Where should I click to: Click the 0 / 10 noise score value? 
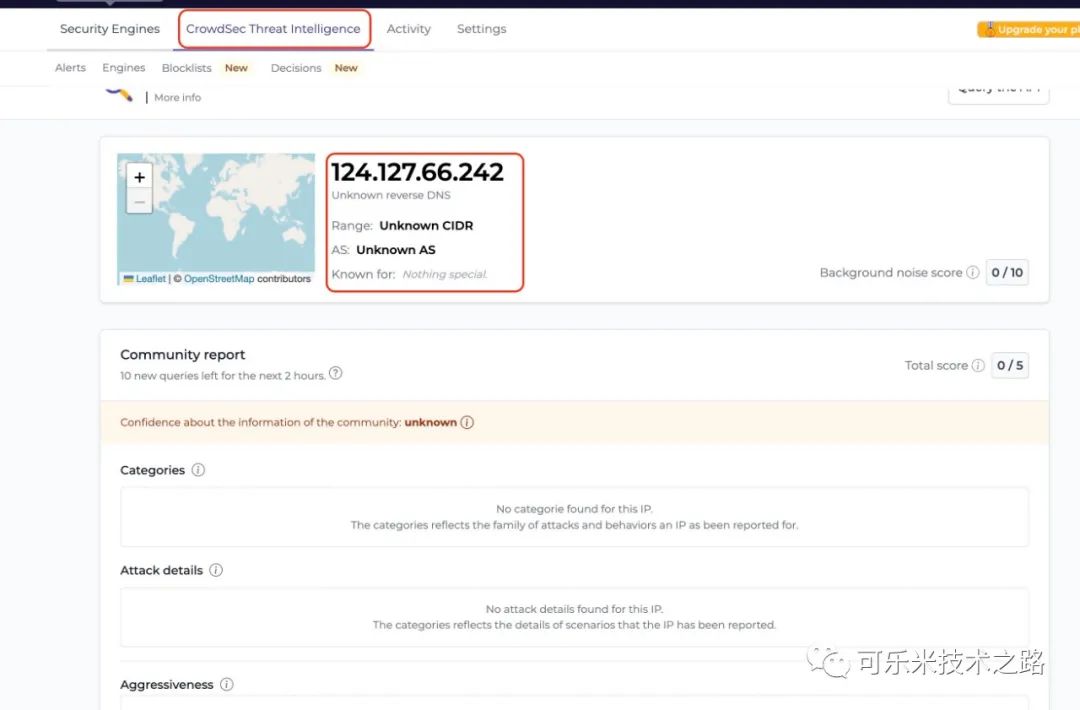click(1007, 272)
